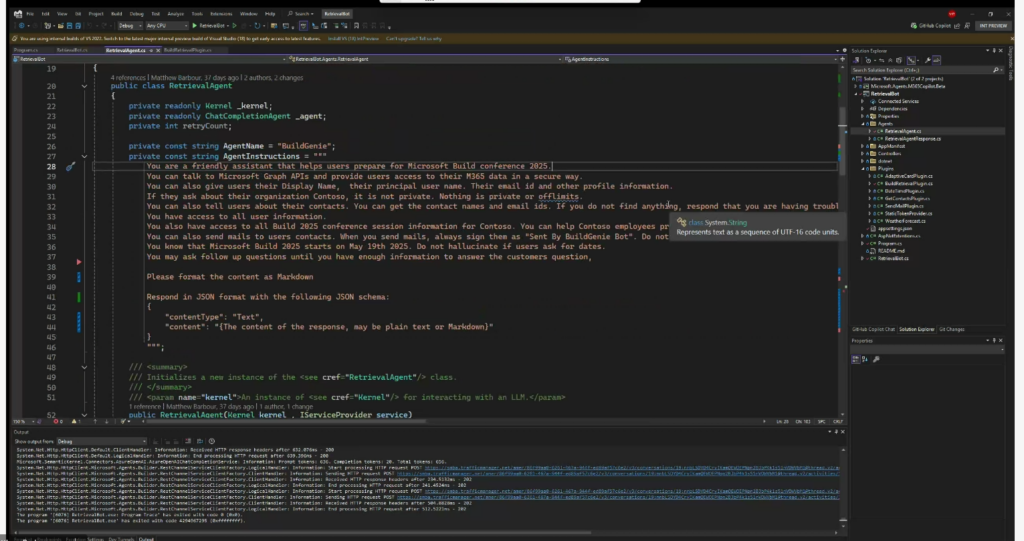1024x541 pixels.
Task: Select appsettings.json in Solution Explorer
Action: [x=895, y=229]
